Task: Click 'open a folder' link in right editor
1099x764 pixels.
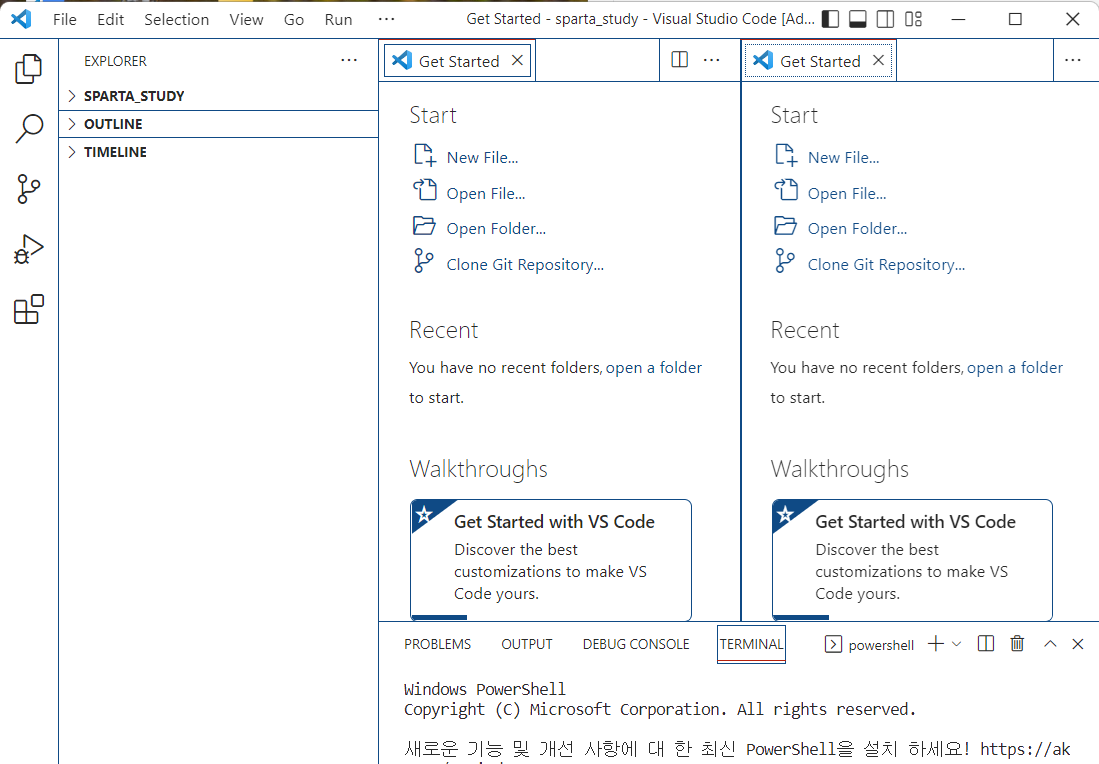Action: pyautogui.click(x=1015, y=367)
